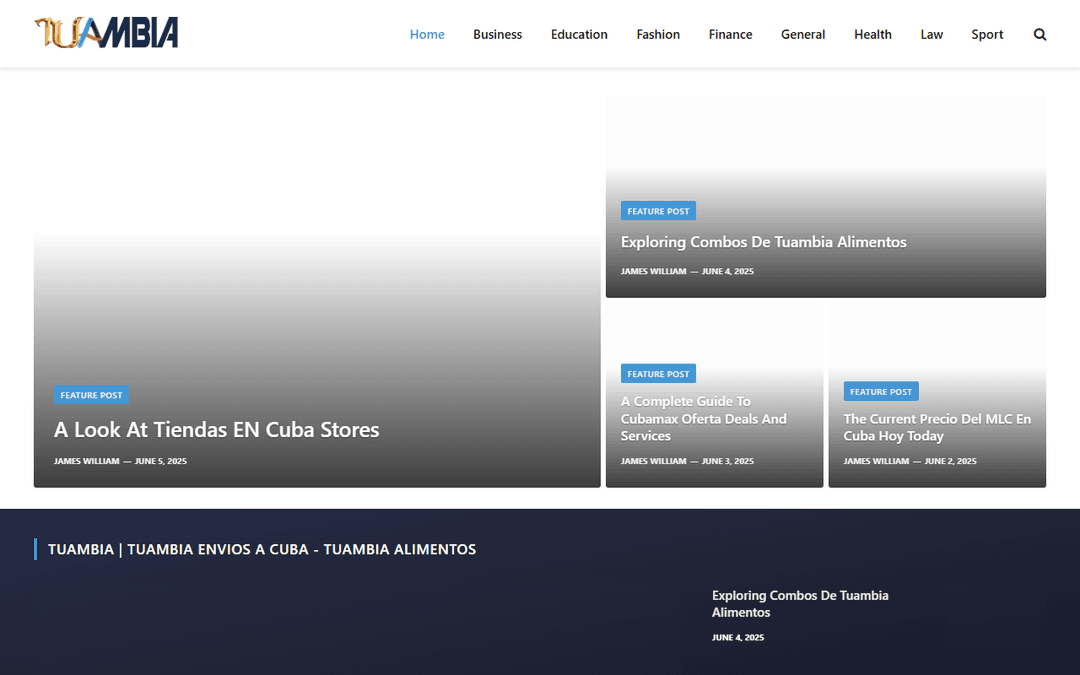Click James William author on June 4 post

(654, 271)
